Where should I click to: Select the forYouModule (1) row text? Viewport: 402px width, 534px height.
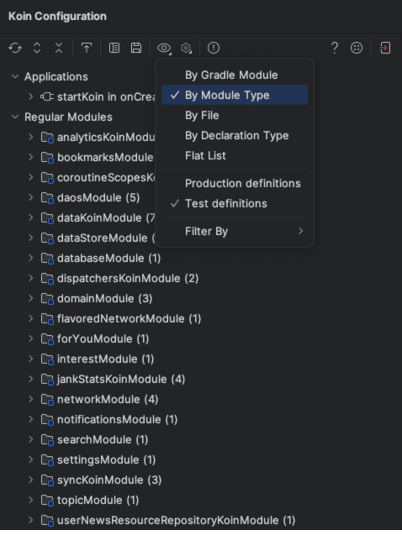click(x=103, y=339)
